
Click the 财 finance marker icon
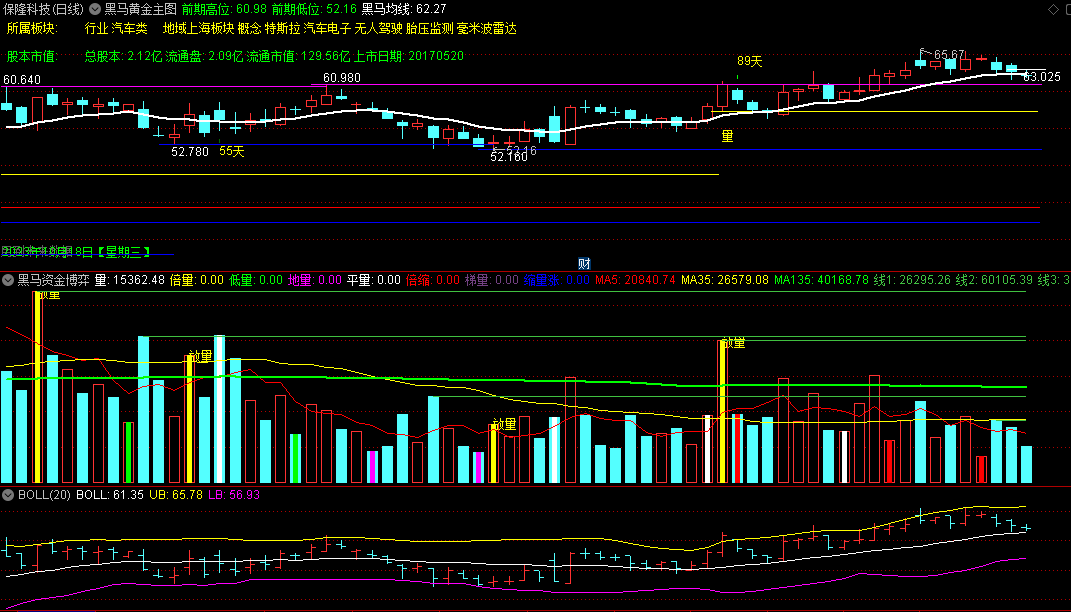click(584, 264)
